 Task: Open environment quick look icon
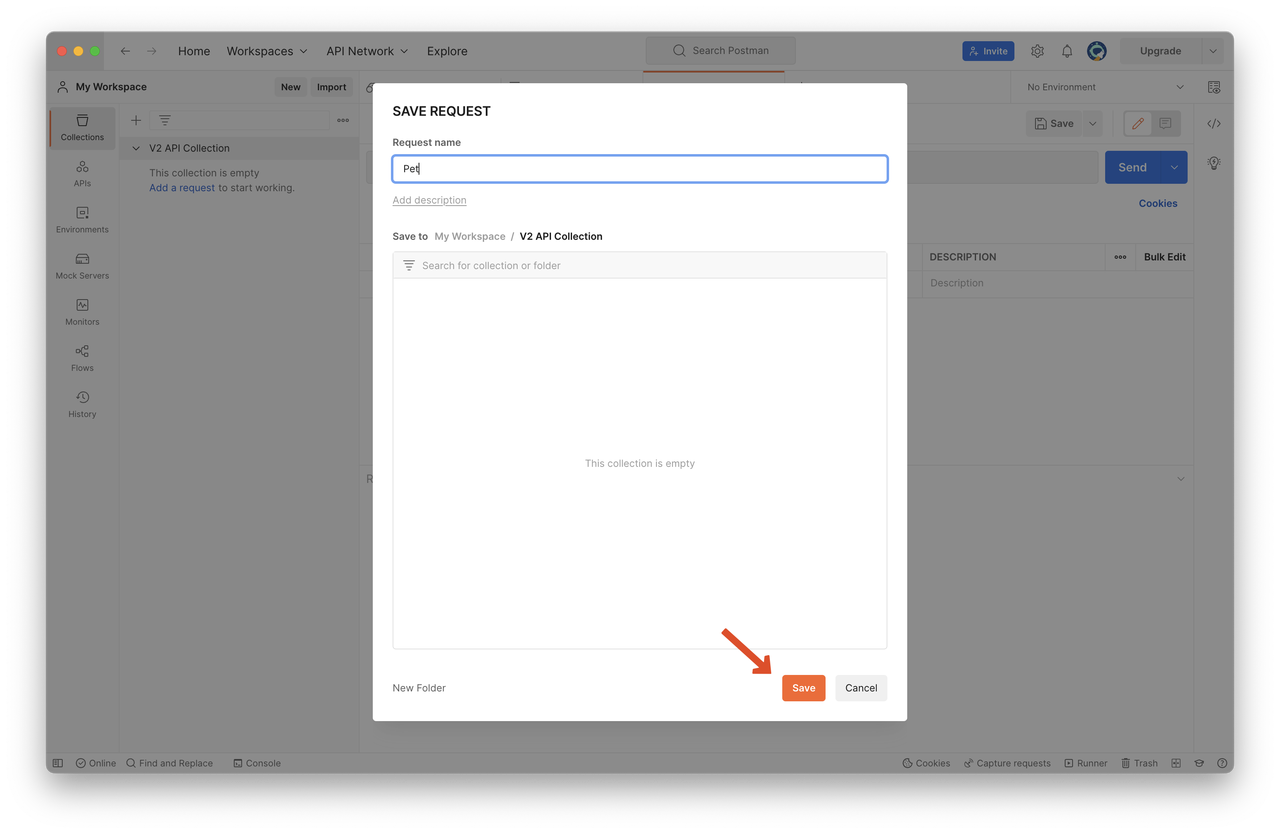tap(1214, 87)
